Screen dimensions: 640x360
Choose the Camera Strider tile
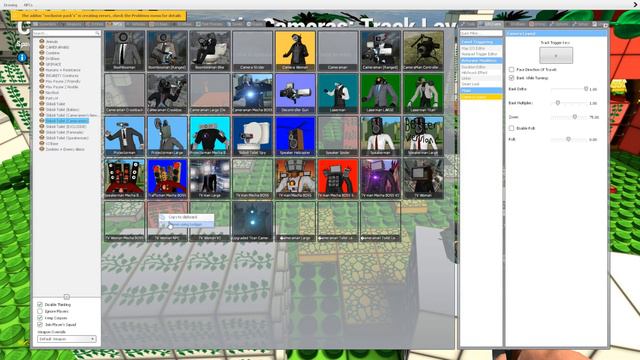(x=252, y=50)
